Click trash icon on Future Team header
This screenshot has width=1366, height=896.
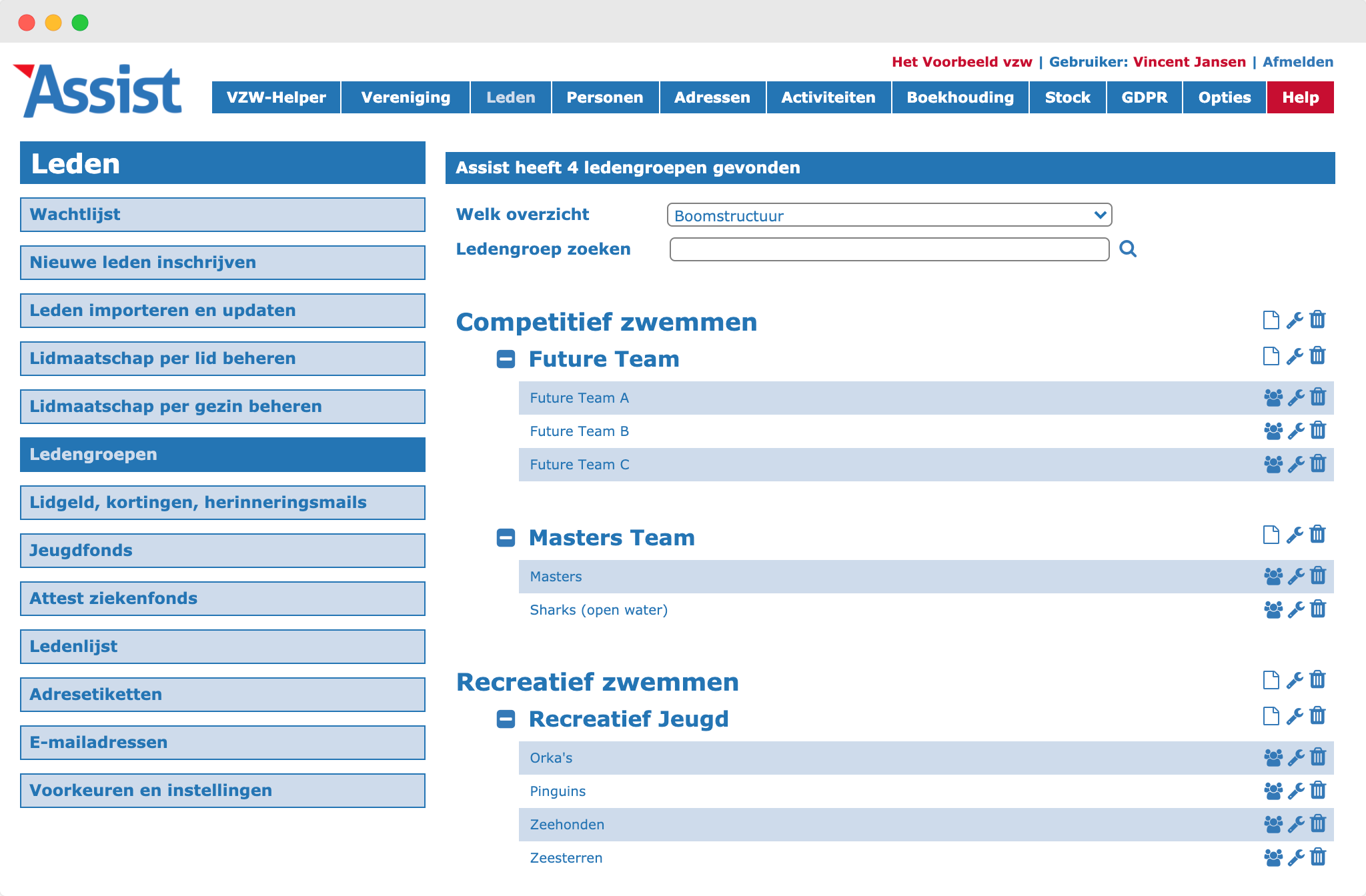(1317, 356)
